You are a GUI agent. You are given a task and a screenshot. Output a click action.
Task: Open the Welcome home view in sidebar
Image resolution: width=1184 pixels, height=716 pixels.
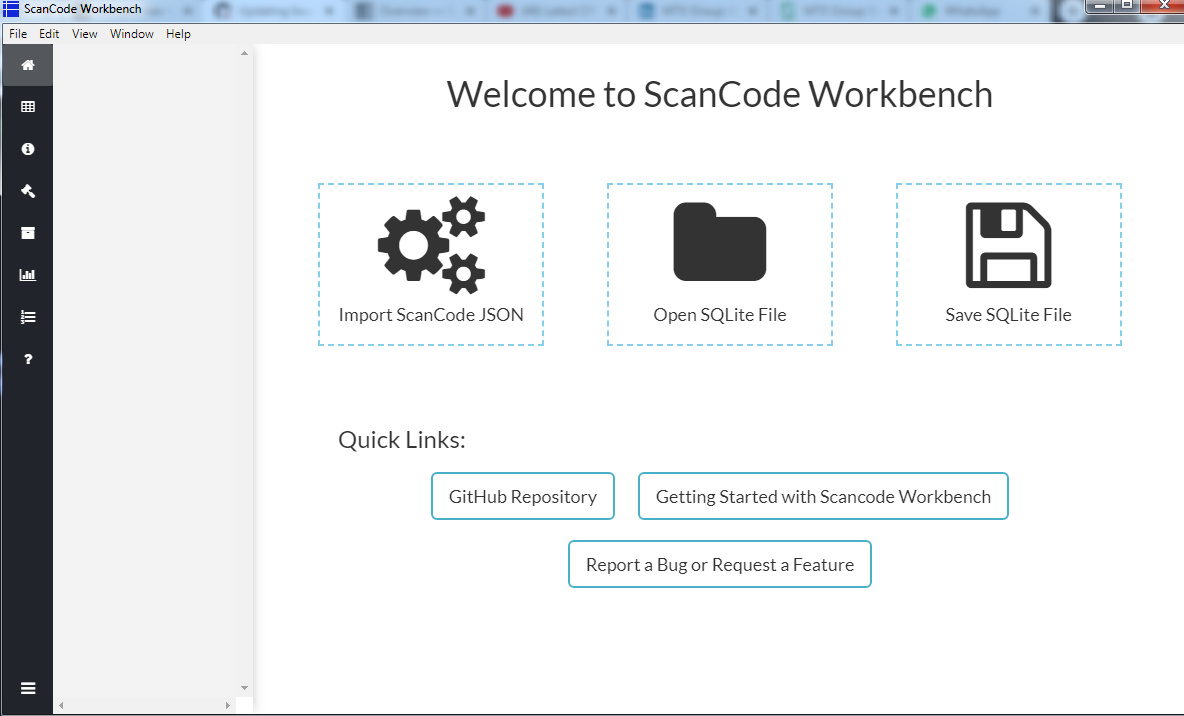28,65
